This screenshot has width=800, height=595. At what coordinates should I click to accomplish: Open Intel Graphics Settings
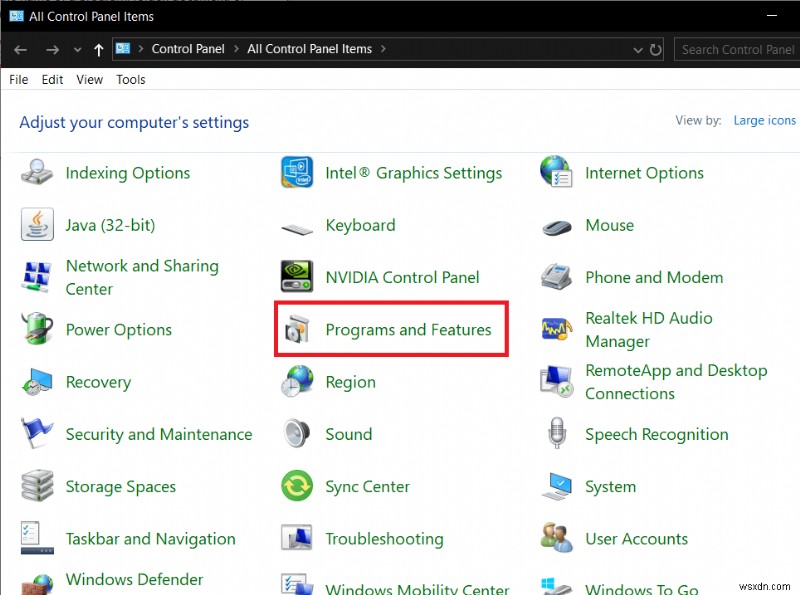pyautogui.click(x=414, y=172)
